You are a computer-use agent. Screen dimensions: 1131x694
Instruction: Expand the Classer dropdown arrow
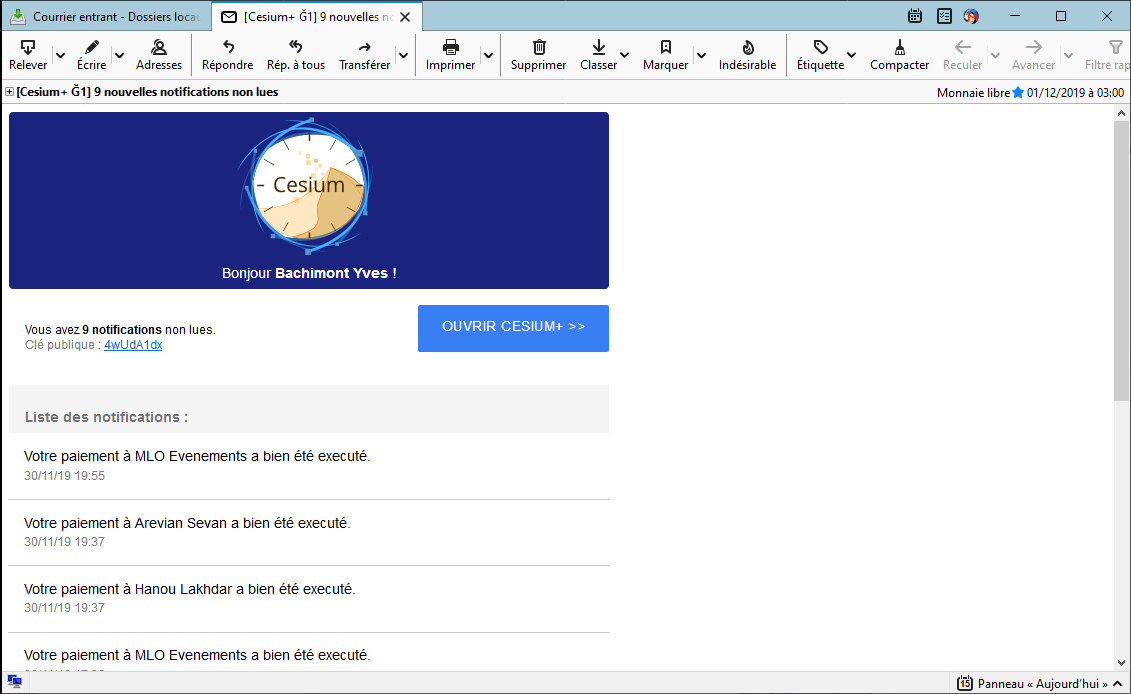[625, 56]
